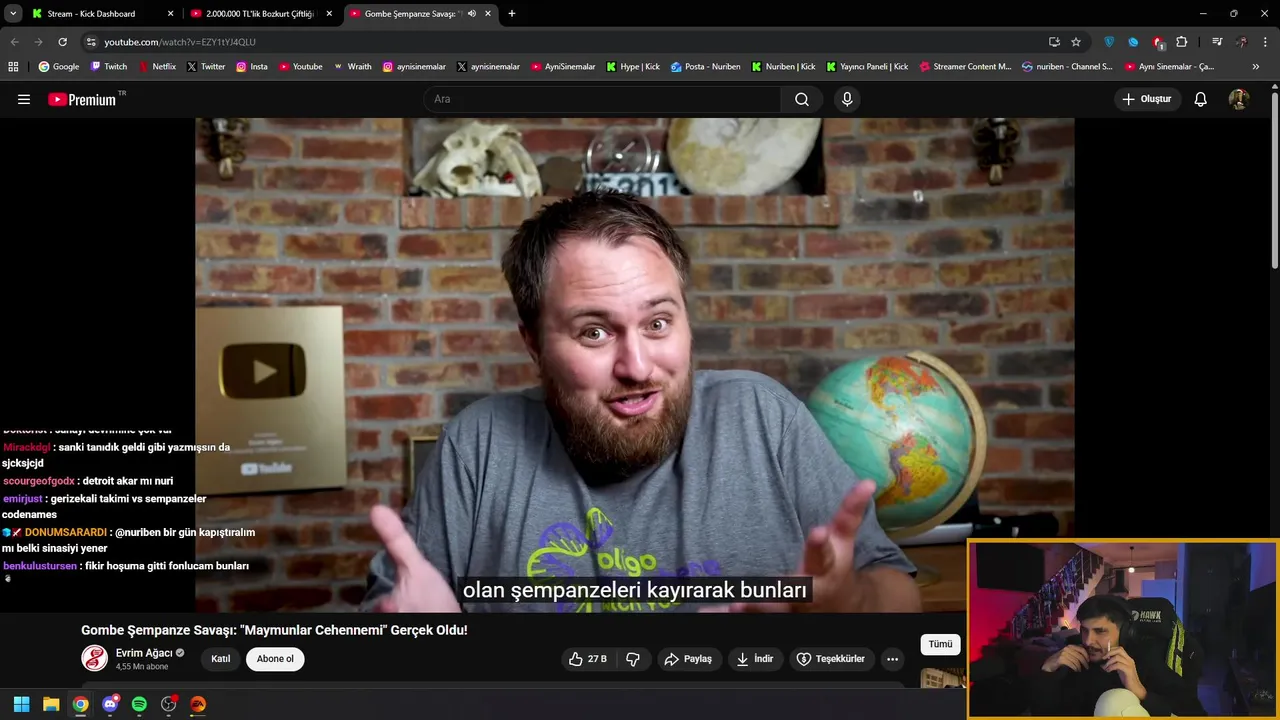Click the Katıl join button
The height and width of the screenshot is (720, 1280).
click(221, 659)
